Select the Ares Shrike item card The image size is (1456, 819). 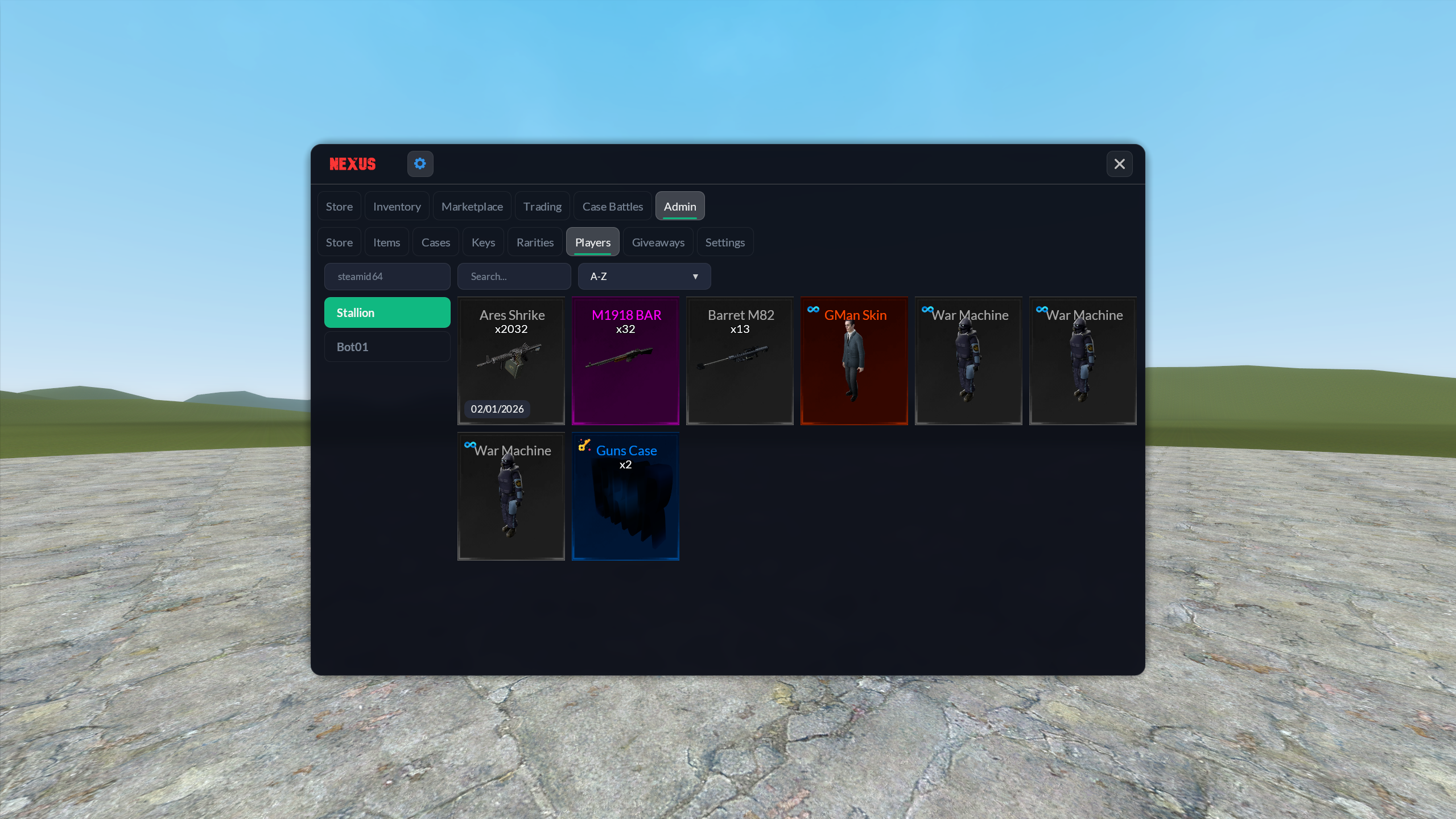(x=511, y=361)
